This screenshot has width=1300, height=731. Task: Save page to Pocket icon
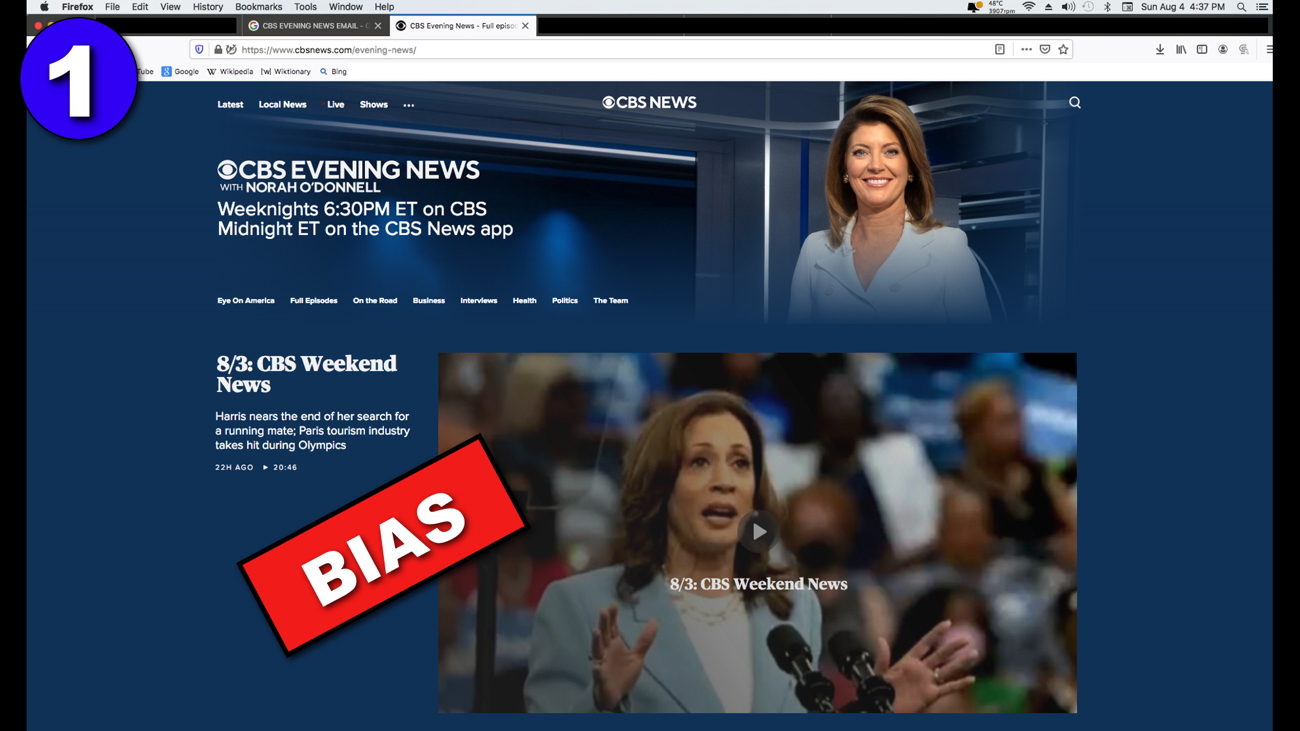[1045, 49]
